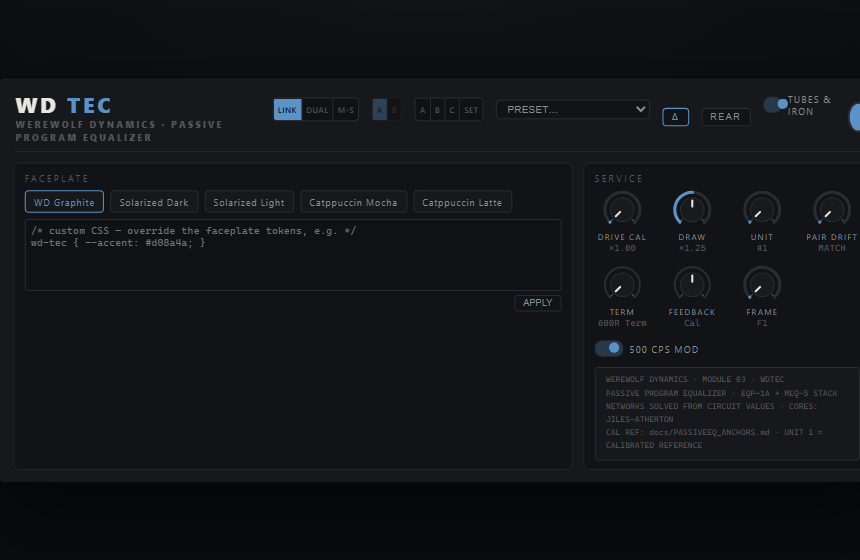Viewport: 860px width, 560px height.
Task: Select the dimmed B compare slot
Action: point(394,110)
